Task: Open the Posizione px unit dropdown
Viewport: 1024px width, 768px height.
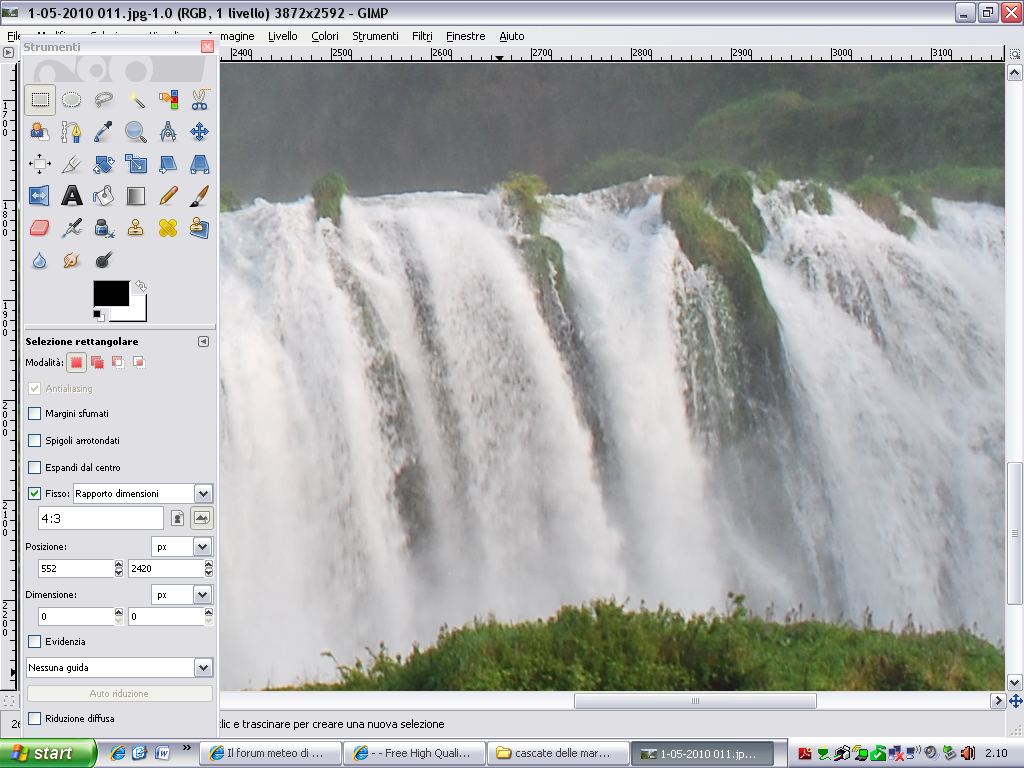Action: (x=202, y=547)
